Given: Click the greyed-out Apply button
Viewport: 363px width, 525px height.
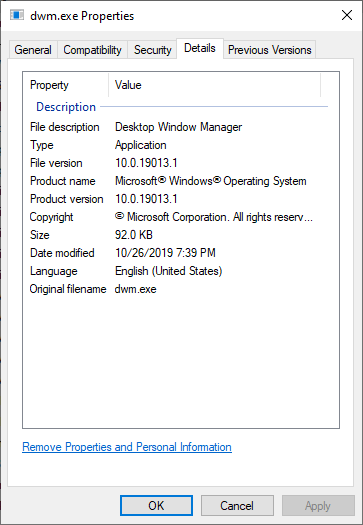Looking at the screenshot, I should pyautogui.click(x=318, y=506).
